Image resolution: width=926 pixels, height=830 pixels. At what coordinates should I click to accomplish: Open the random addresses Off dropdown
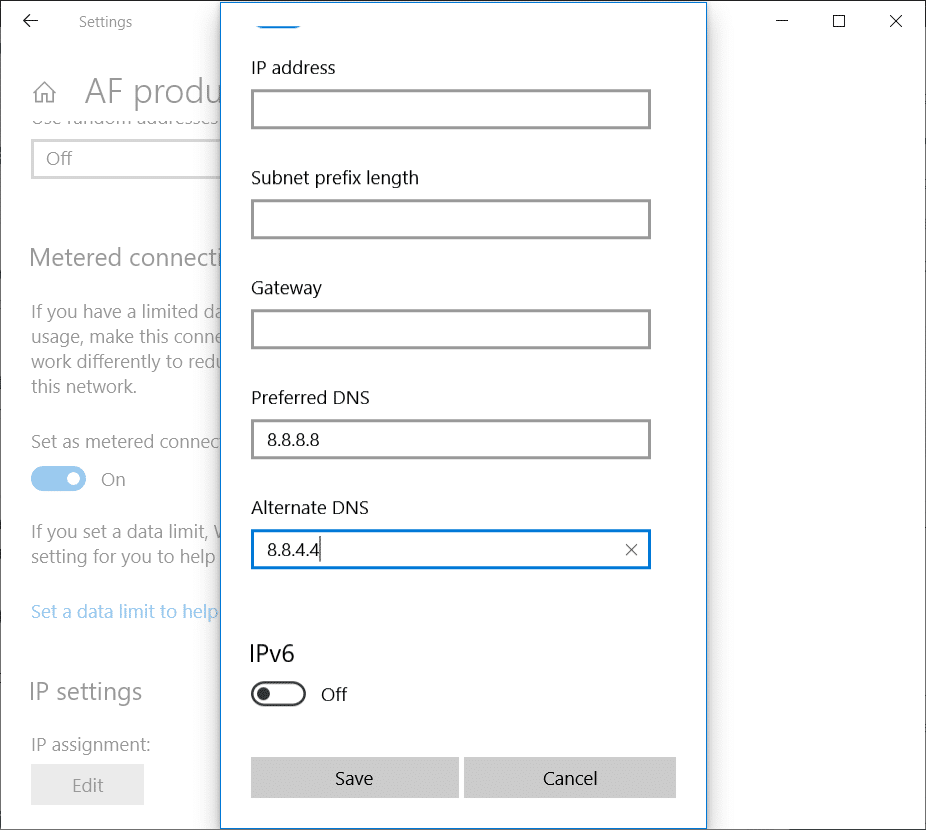click(x=126, y=159)
